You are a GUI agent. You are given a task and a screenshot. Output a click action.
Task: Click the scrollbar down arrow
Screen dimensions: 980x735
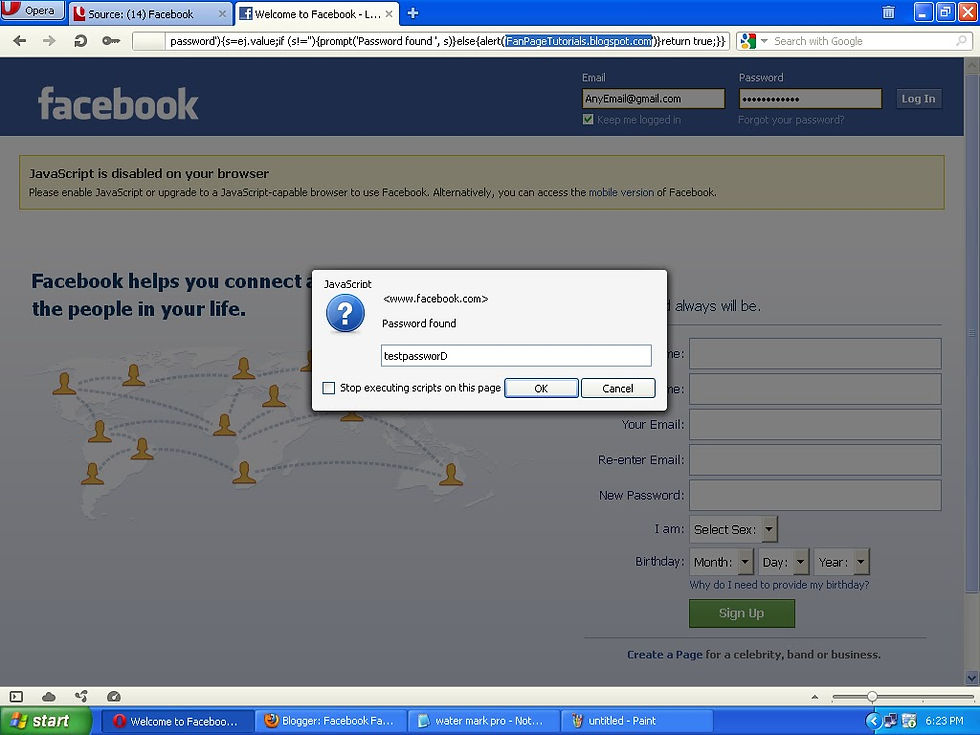972,678
